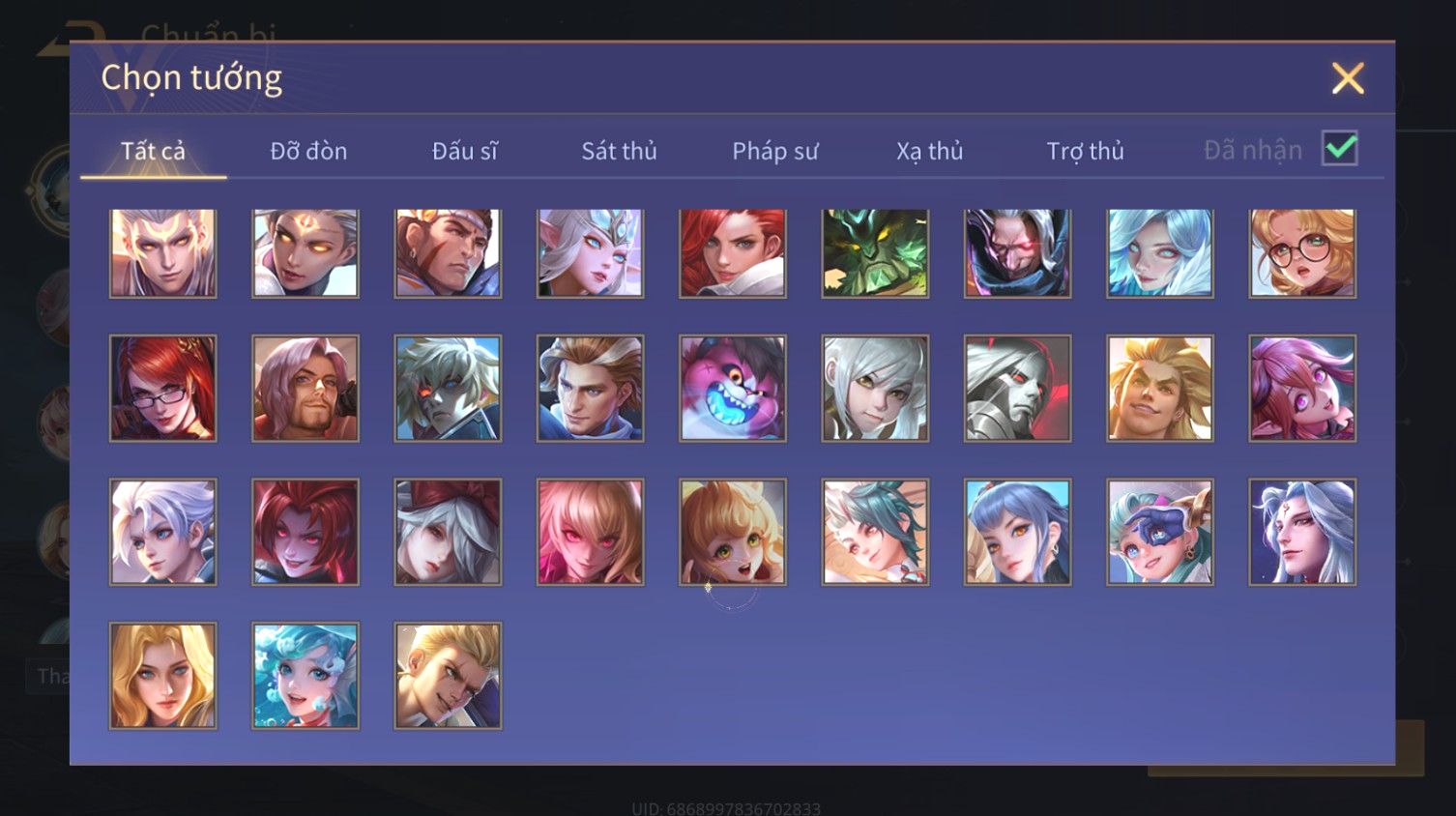Select the red-haired hero wearing black glasses
1456x816 pixels.
(x=162, y=389)
